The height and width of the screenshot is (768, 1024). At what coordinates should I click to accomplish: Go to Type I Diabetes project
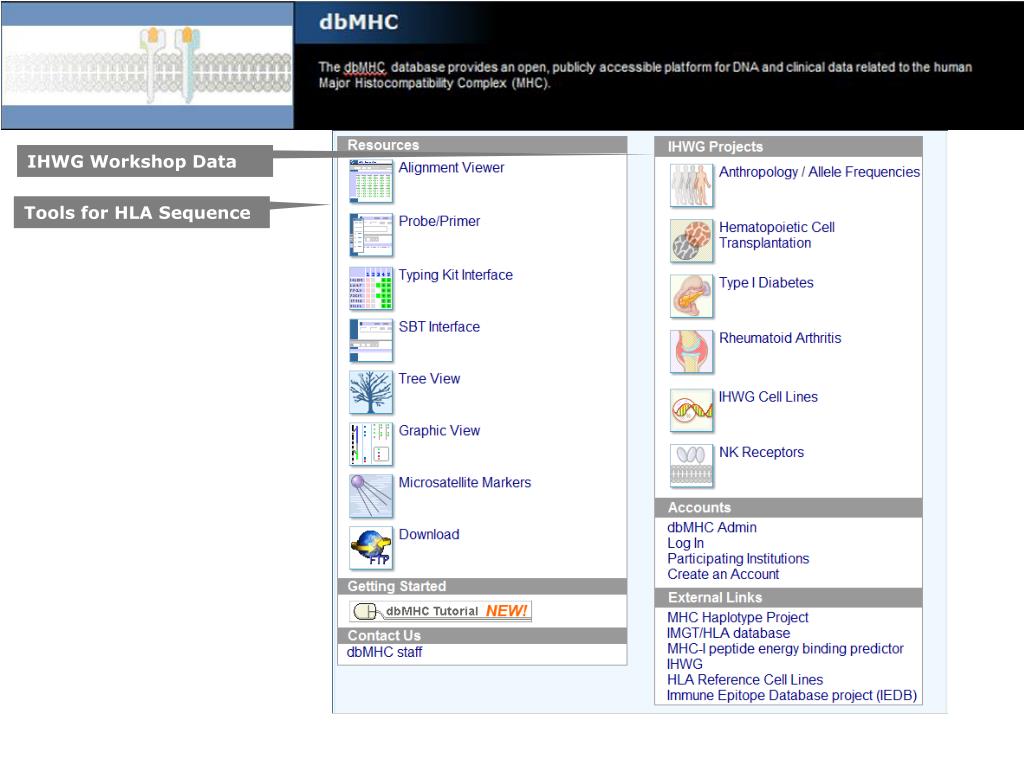point(766,283)
